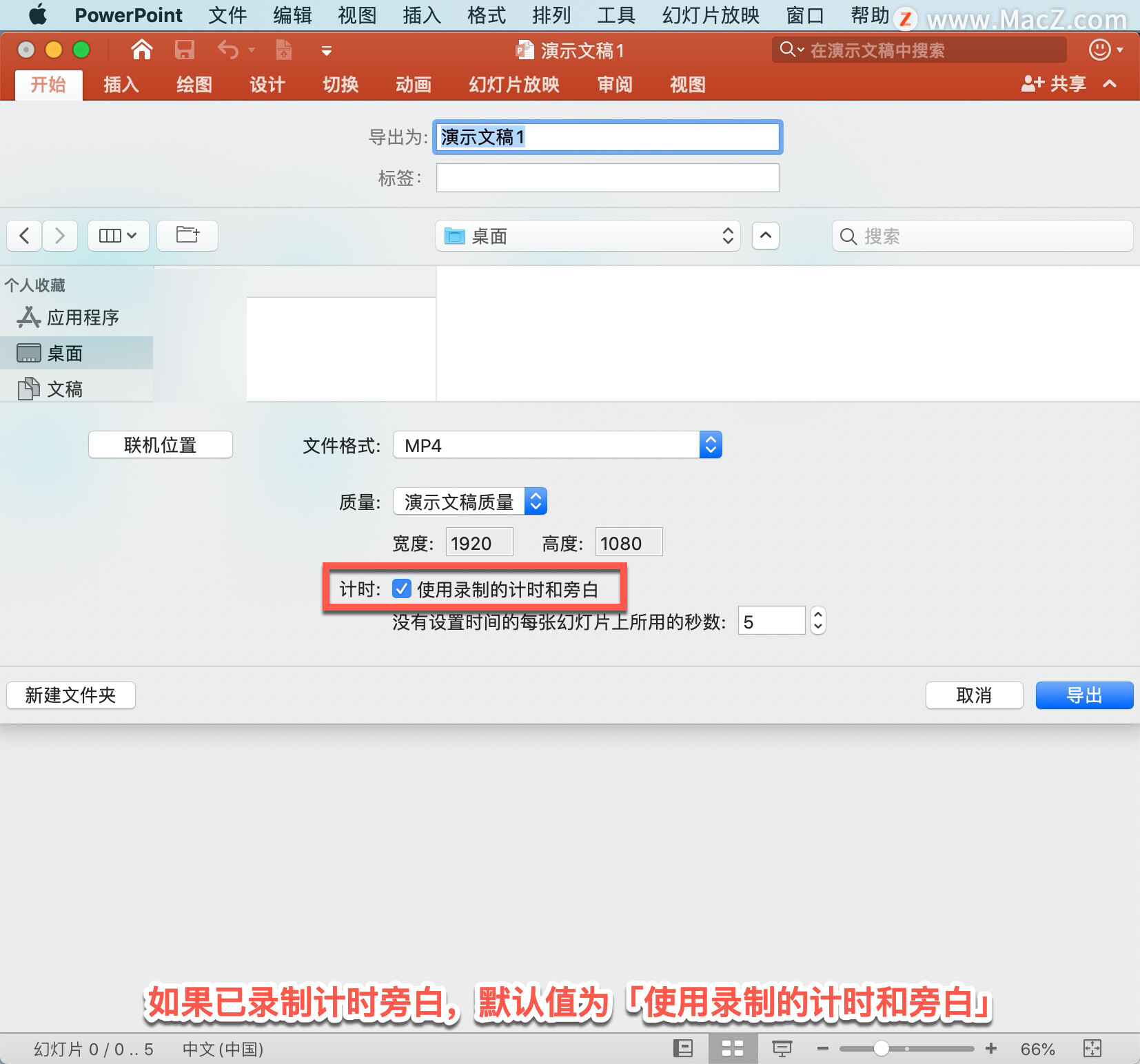Open the 质量 演示文稿质量 dropdown

click(x=470, y=502)
